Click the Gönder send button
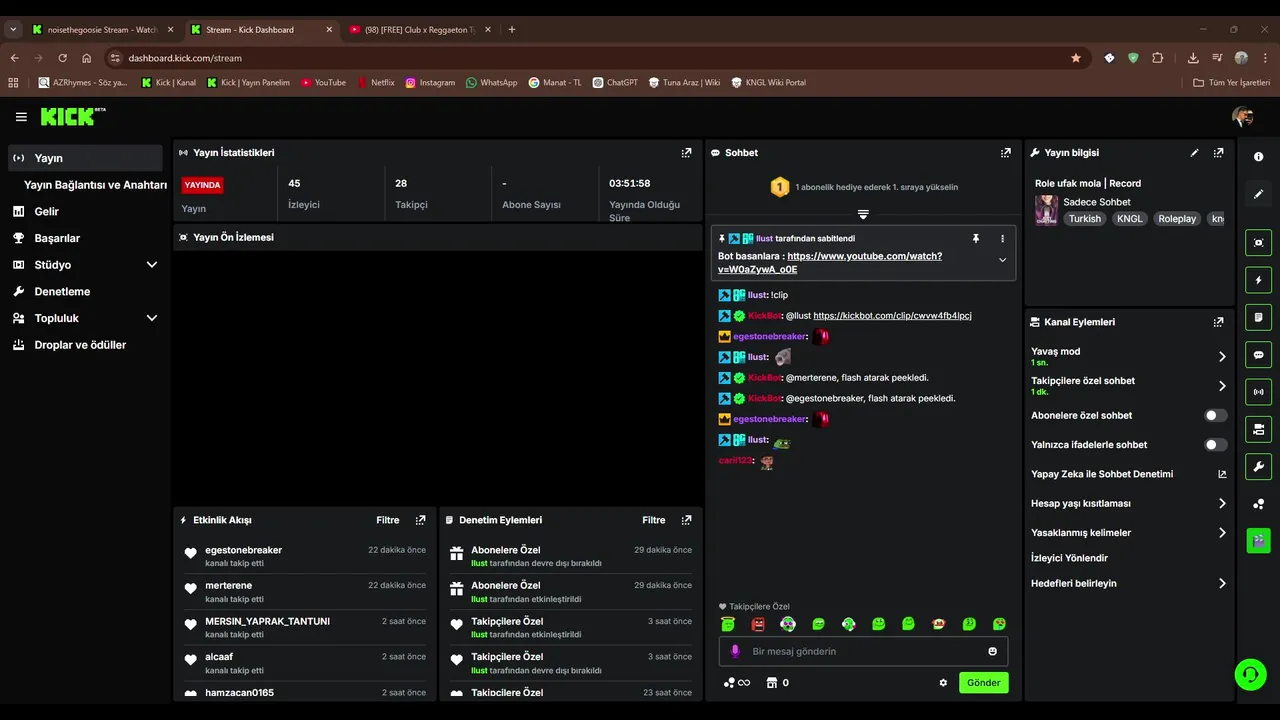Screen dimensions: 1280x720 point(983,683)
